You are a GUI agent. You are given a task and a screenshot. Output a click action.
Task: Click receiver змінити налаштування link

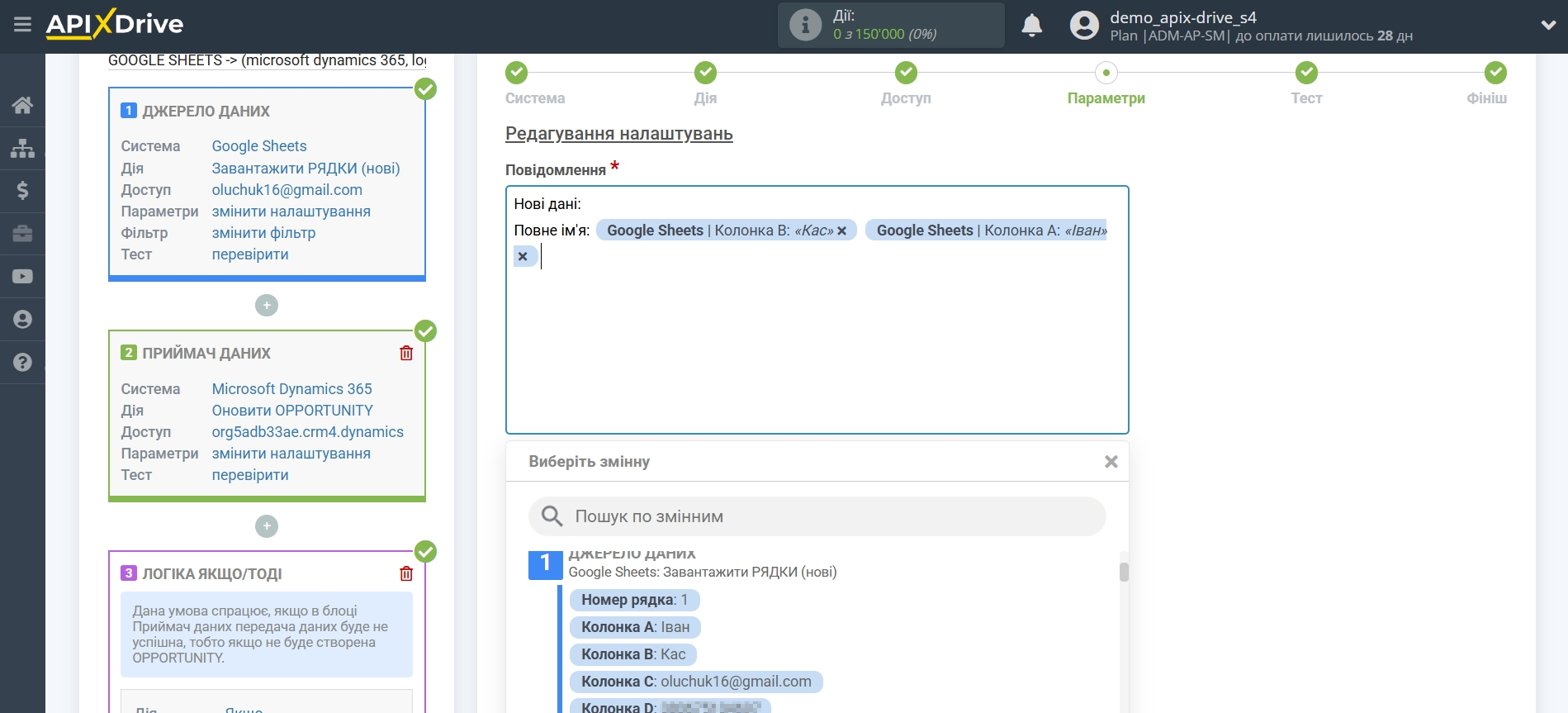click(291, 453)
